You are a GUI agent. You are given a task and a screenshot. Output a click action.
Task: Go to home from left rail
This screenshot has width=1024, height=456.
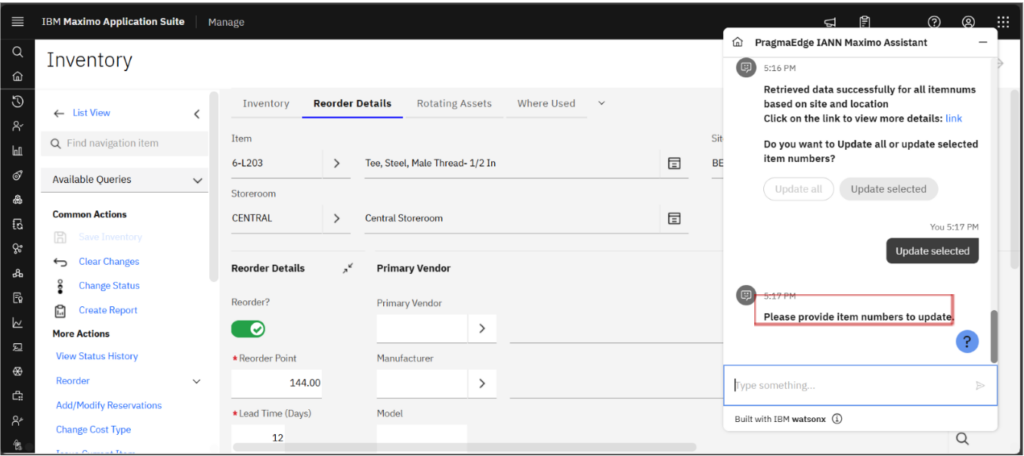(18, 76)
